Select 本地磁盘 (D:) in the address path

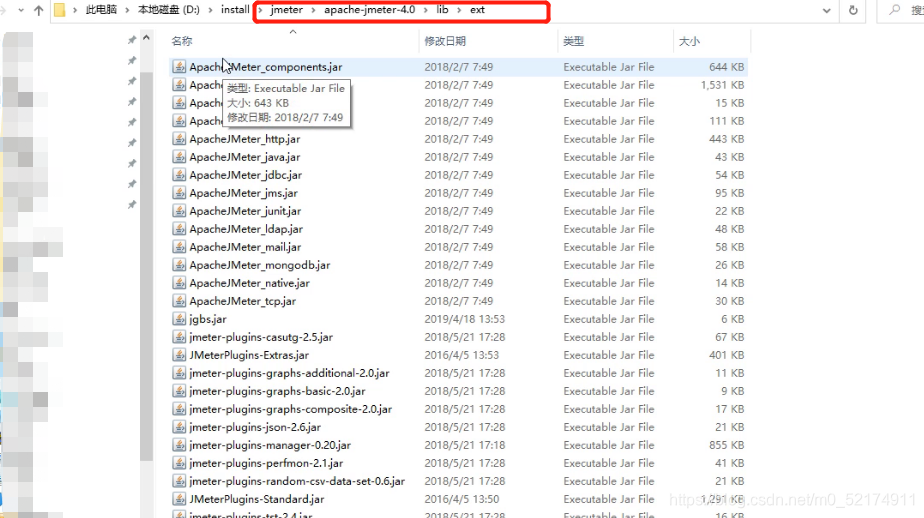(169, 10)
